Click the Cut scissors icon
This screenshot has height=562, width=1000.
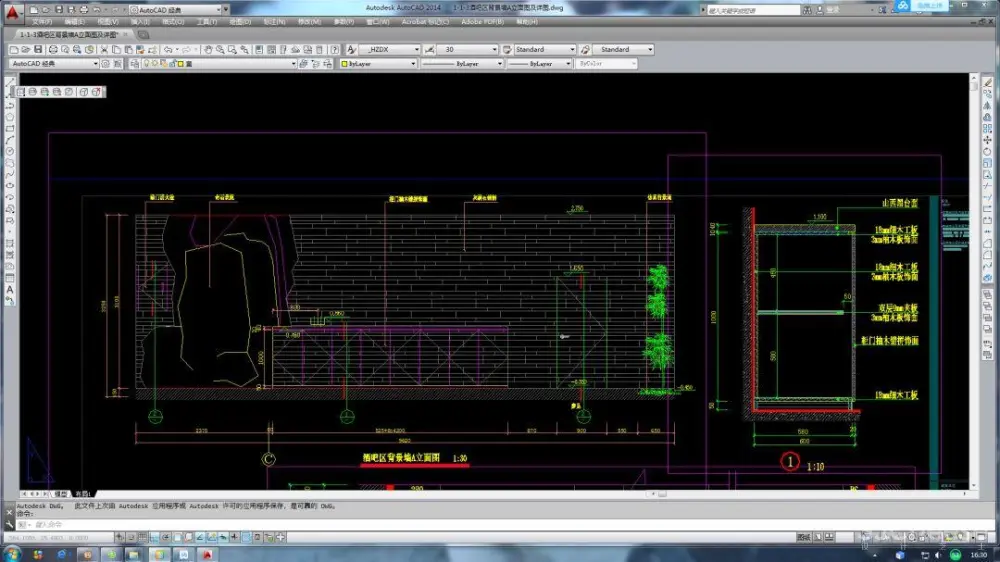(x=102, y=49)
